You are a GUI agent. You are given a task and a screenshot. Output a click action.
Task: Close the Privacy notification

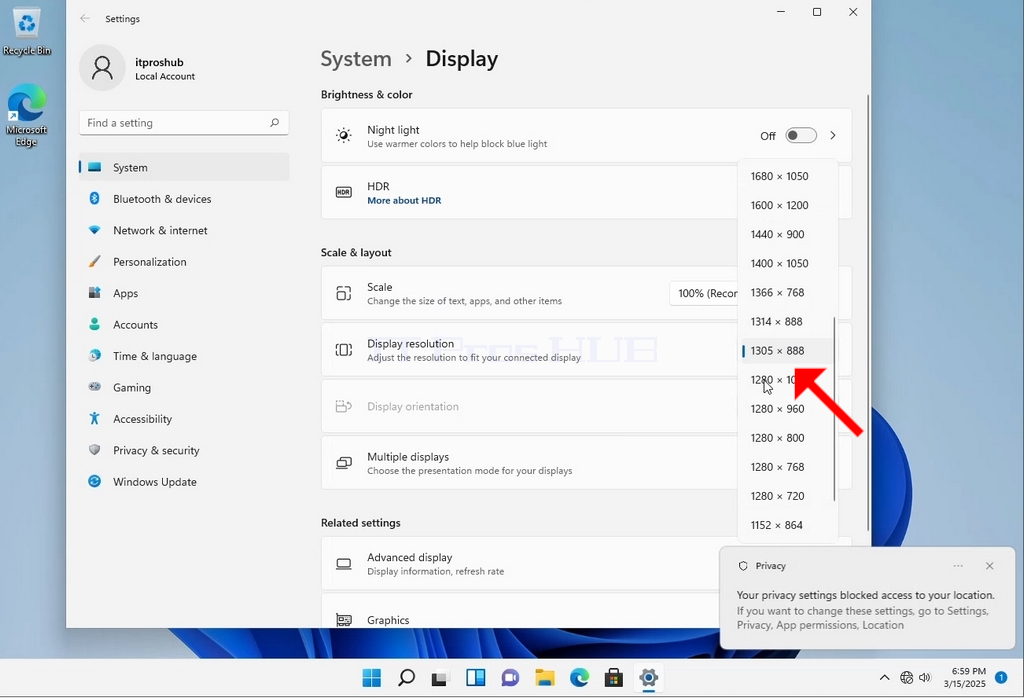pos(989,566)
